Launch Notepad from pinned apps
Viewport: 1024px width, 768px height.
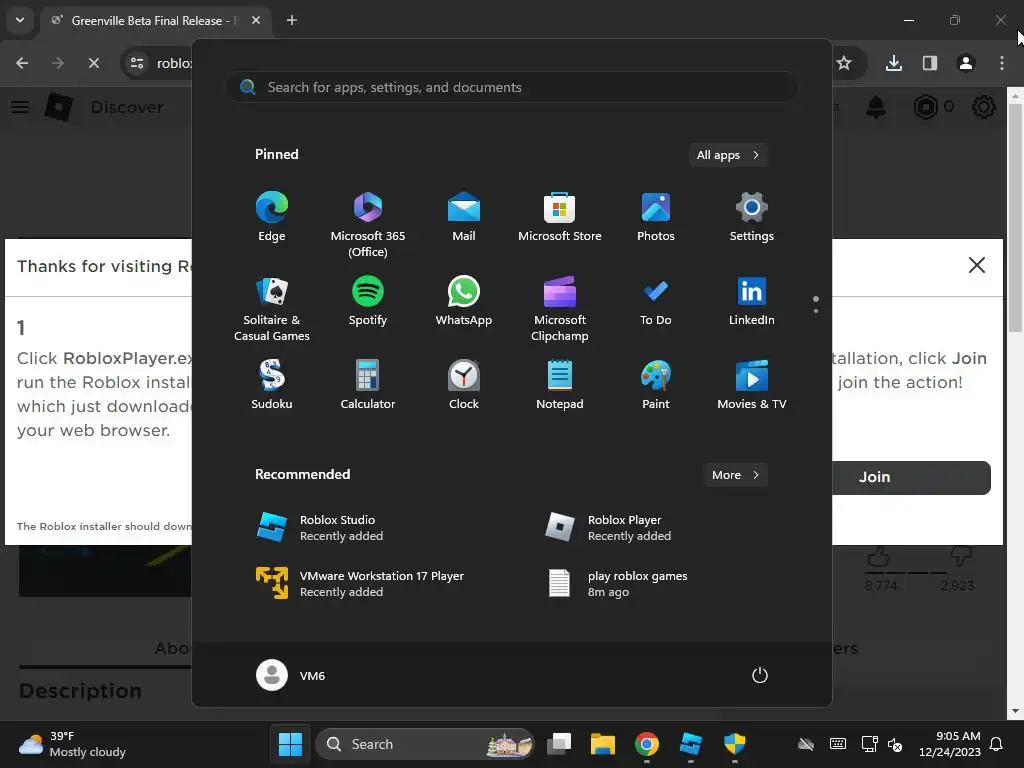560,385
